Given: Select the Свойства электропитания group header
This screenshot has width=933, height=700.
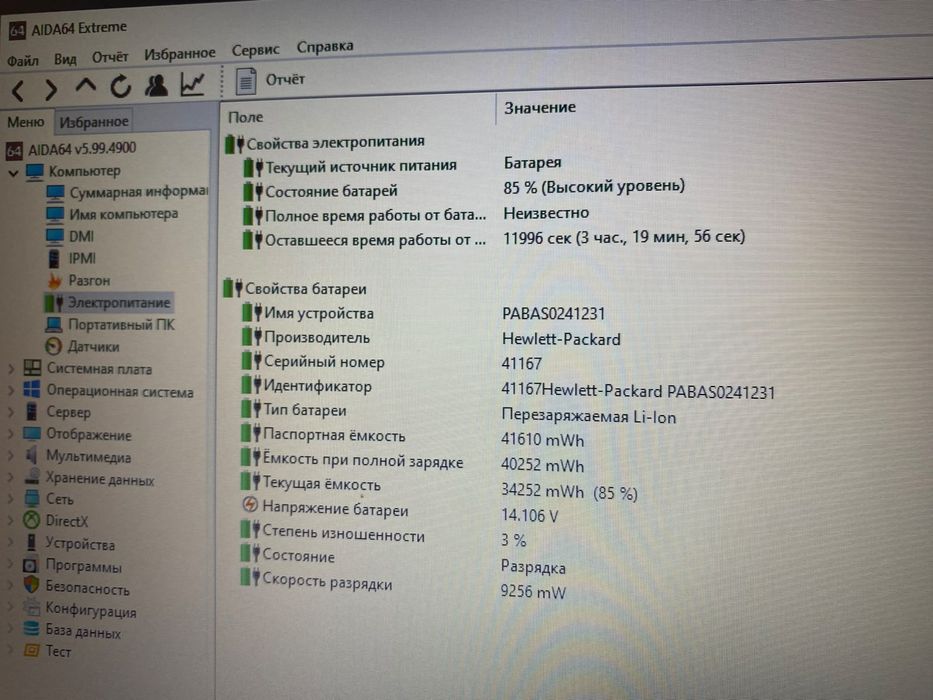Looking at the screenshot, I should click(325, 143).
